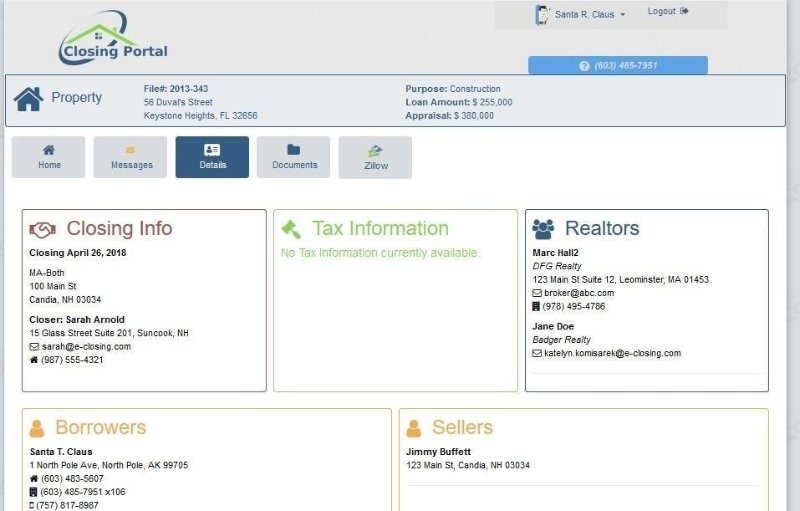The width and height of the screenshot is (800, 511).
Task: Click the (603) 485-7951 help phone button
Action: pyautogui.click(x=618, y=65)
